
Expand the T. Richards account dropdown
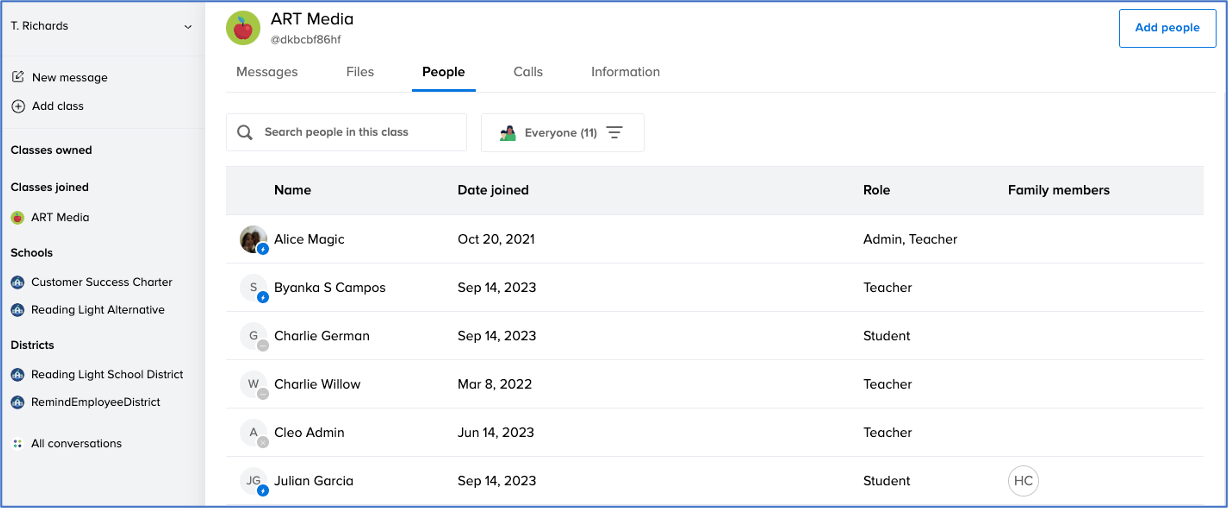pyautogui.click(x=187, y=27)
